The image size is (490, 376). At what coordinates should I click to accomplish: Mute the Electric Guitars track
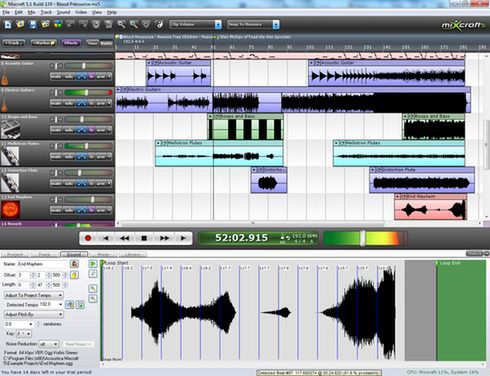(x=56, y=103)
